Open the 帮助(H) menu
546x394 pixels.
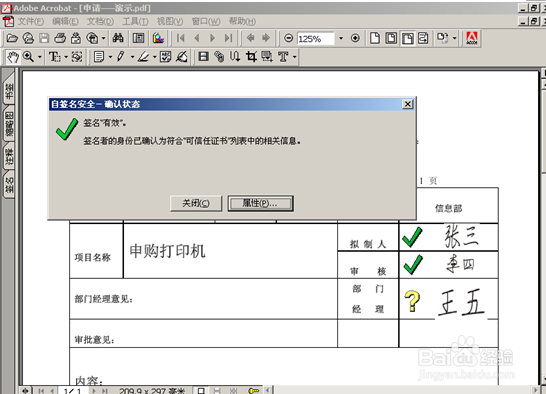click(x=242, y=22)
